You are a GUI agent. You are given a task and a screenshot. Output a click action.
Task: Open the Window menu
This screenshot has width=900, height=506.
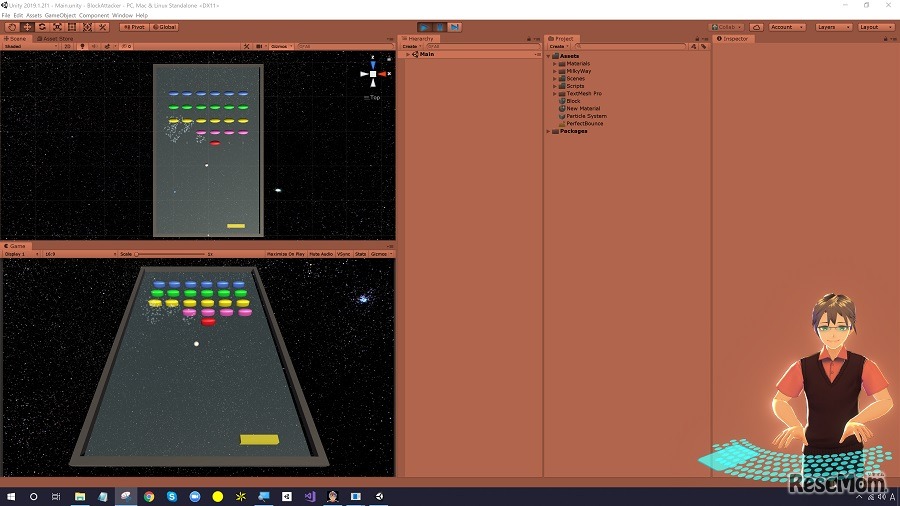click(122, 15)
